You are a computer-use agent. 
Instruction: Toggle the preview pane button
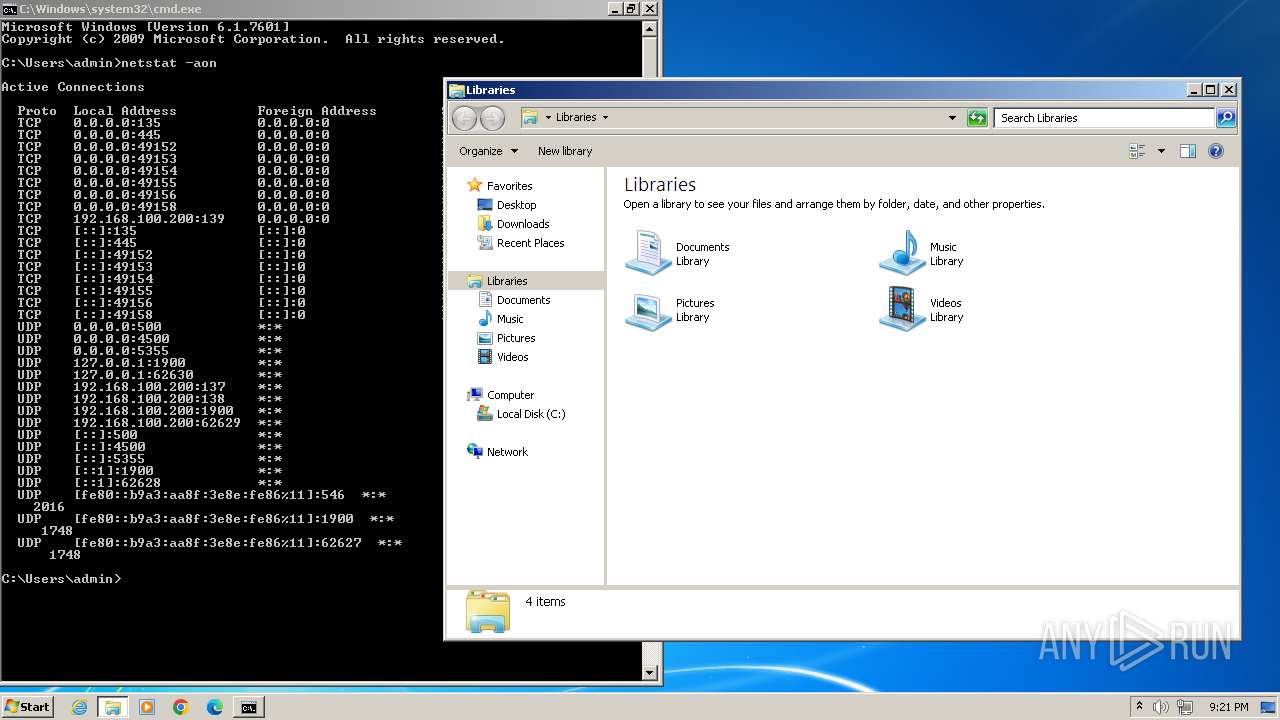click(x=1188, y=151)
